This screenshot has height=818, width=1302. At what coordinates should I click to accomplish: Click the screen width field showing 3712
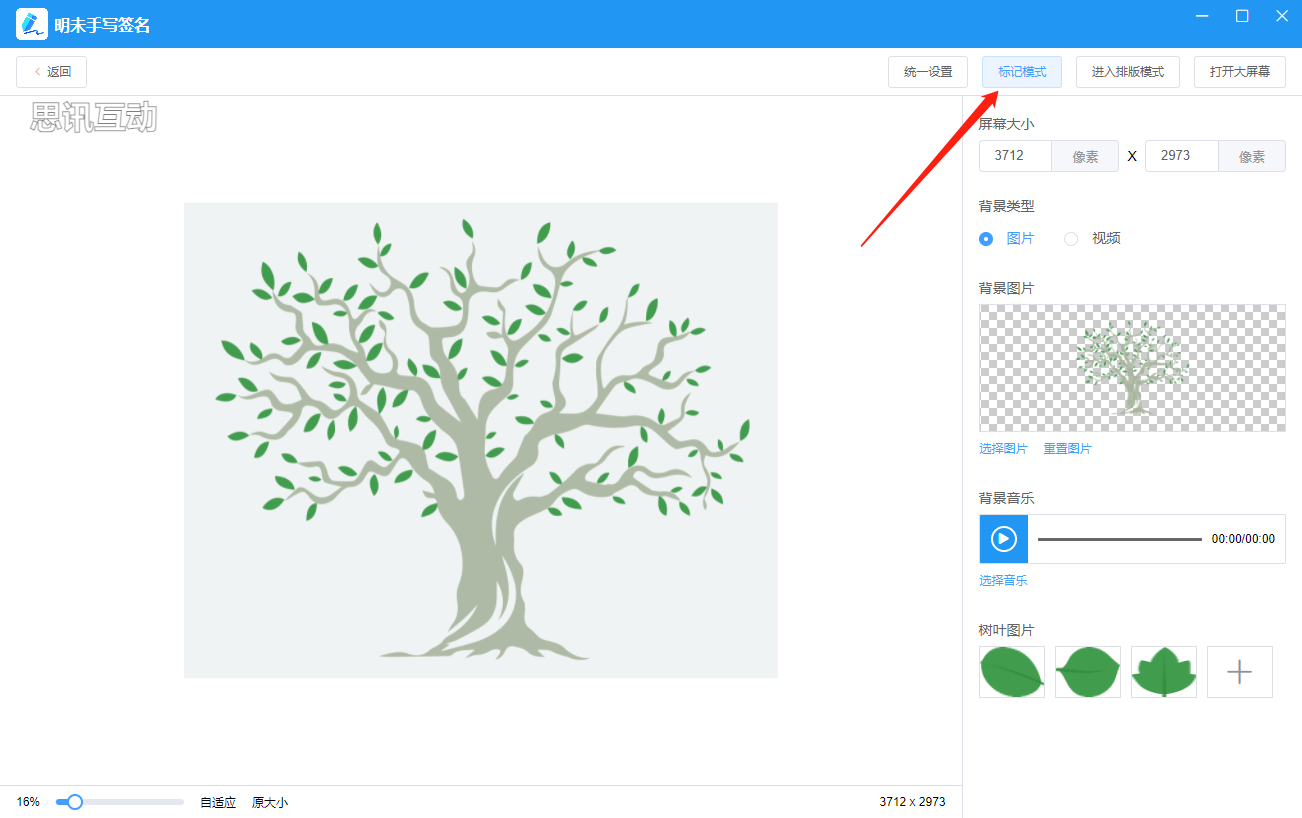coord(1015,156)
